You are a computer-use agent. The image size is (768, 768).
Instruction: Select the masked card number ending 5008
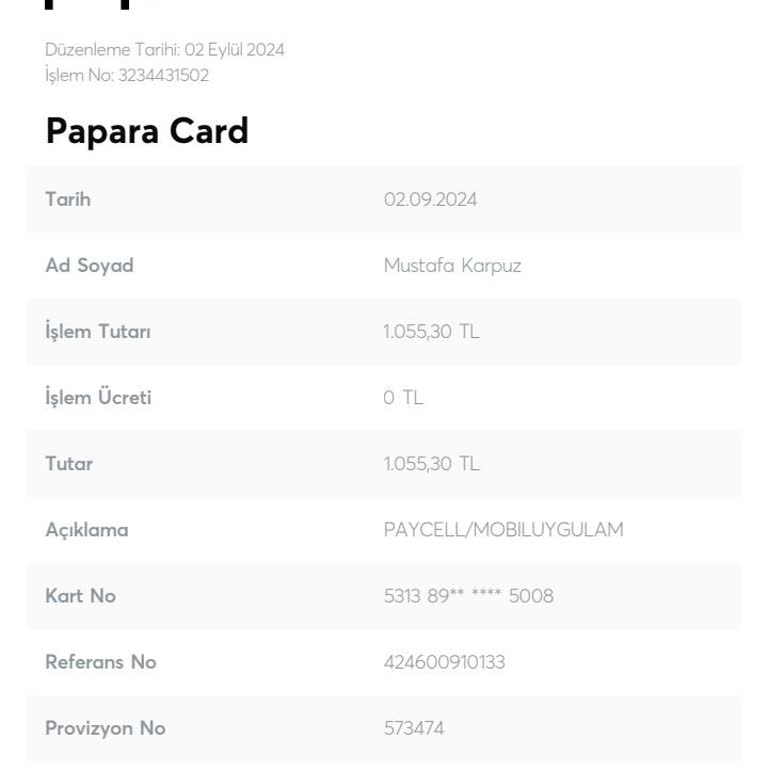[x=468, y=595]
